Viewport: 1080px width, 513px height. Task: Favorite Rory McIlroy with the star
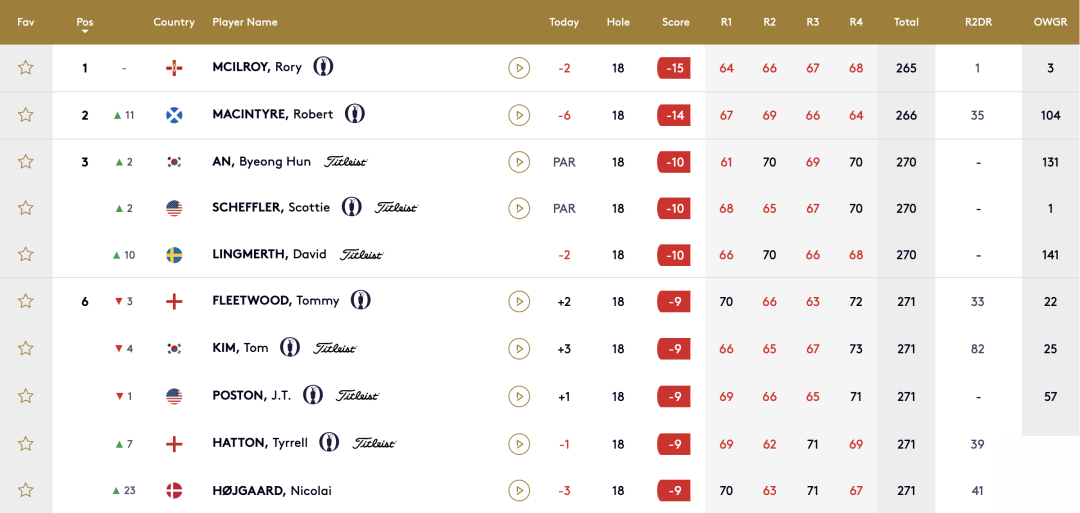26,68
